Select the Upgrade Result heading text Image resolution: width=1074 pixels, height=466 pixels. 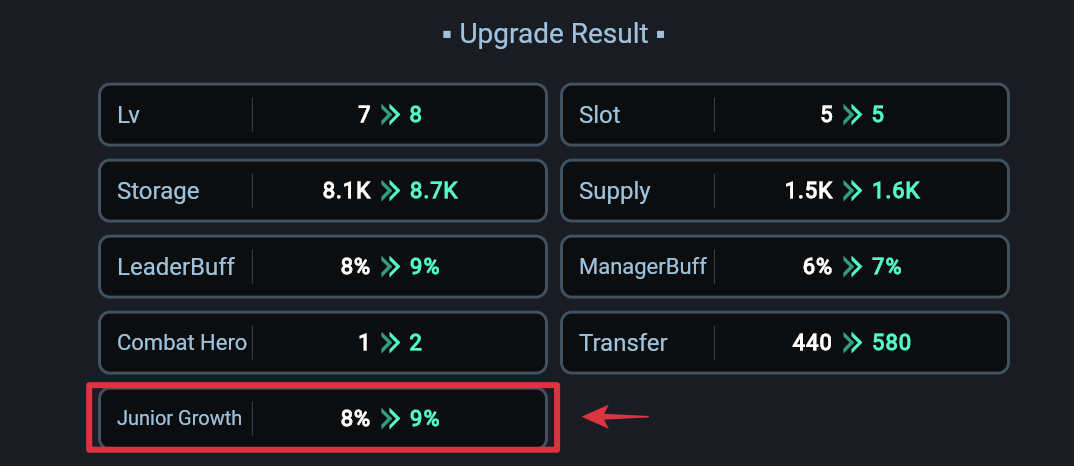point(553,34)
